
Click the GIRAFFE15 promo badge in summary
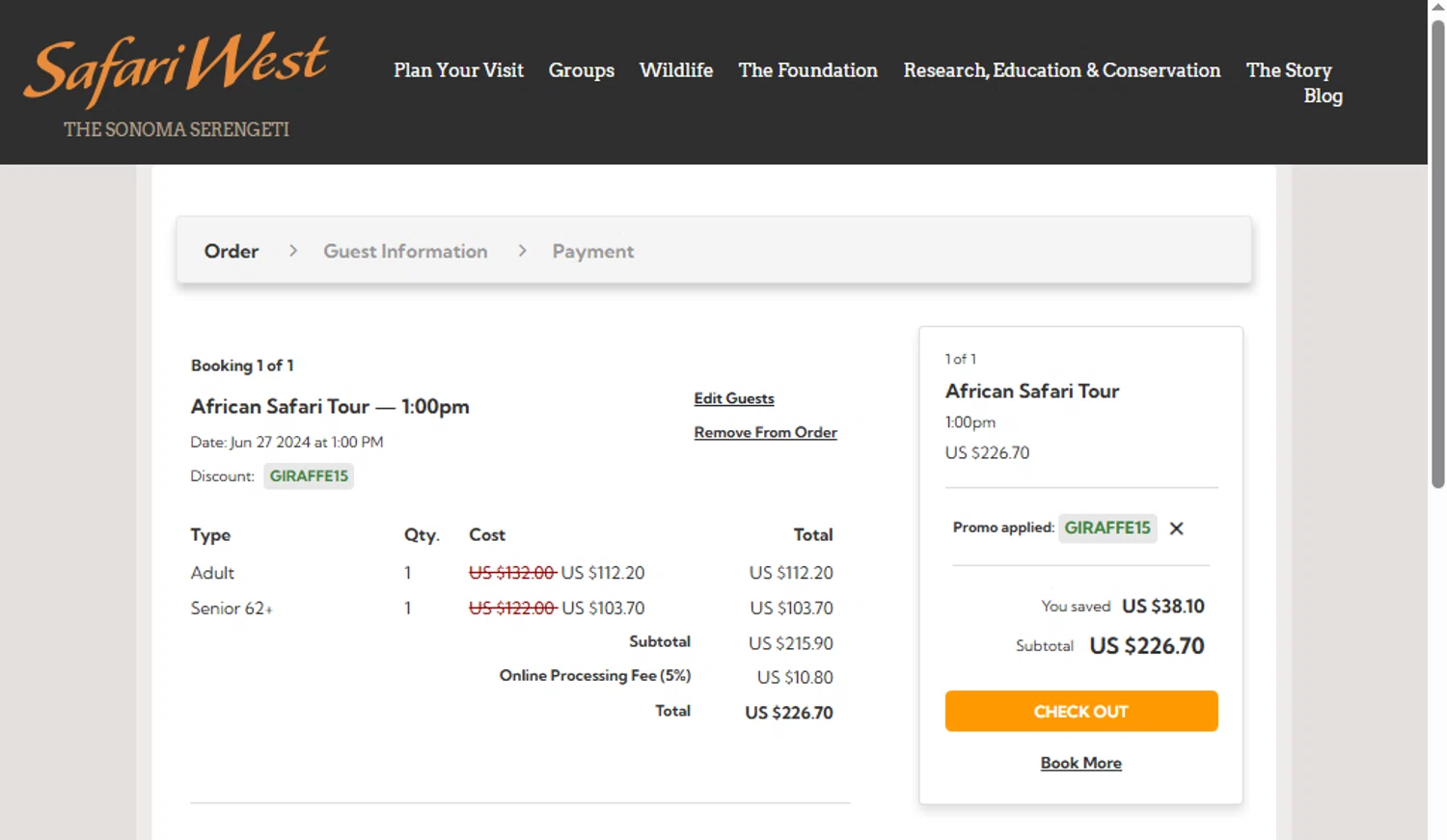pos(1106,528)
